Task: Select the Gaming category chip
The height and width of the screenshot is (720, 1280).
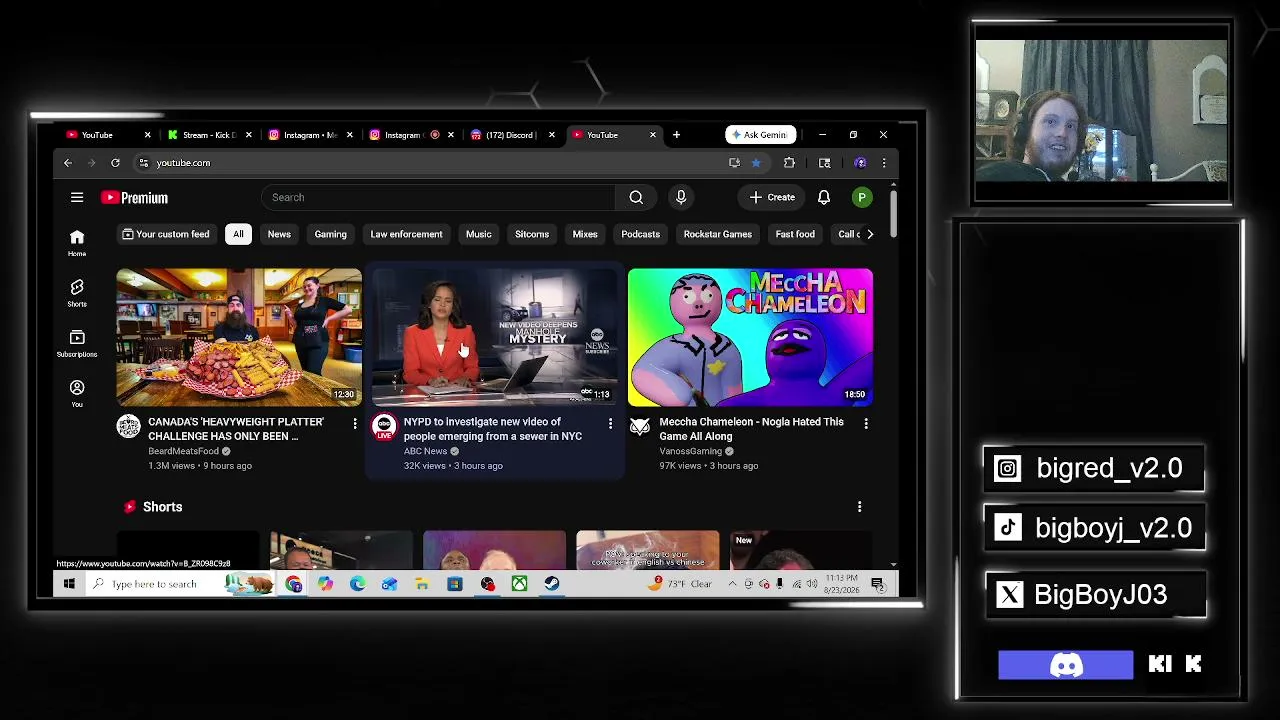Action: pyautogui.click(x=330, y=234)
